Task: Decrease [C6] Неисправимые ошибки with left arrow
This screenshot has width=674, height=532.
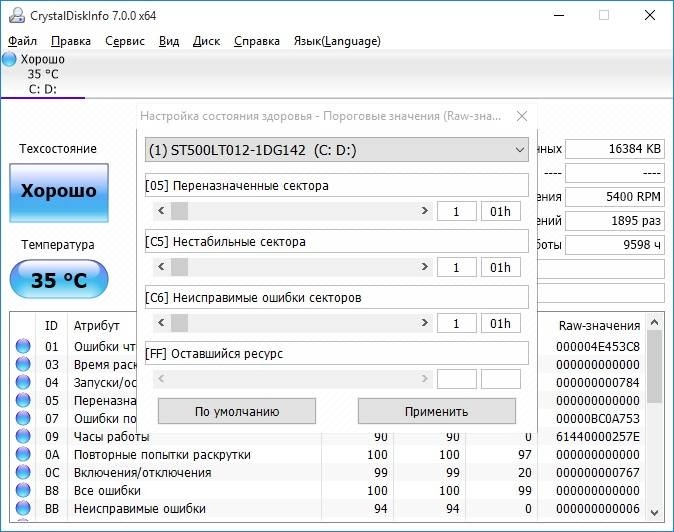Action: pyautogui.click(x=161, y=322)
